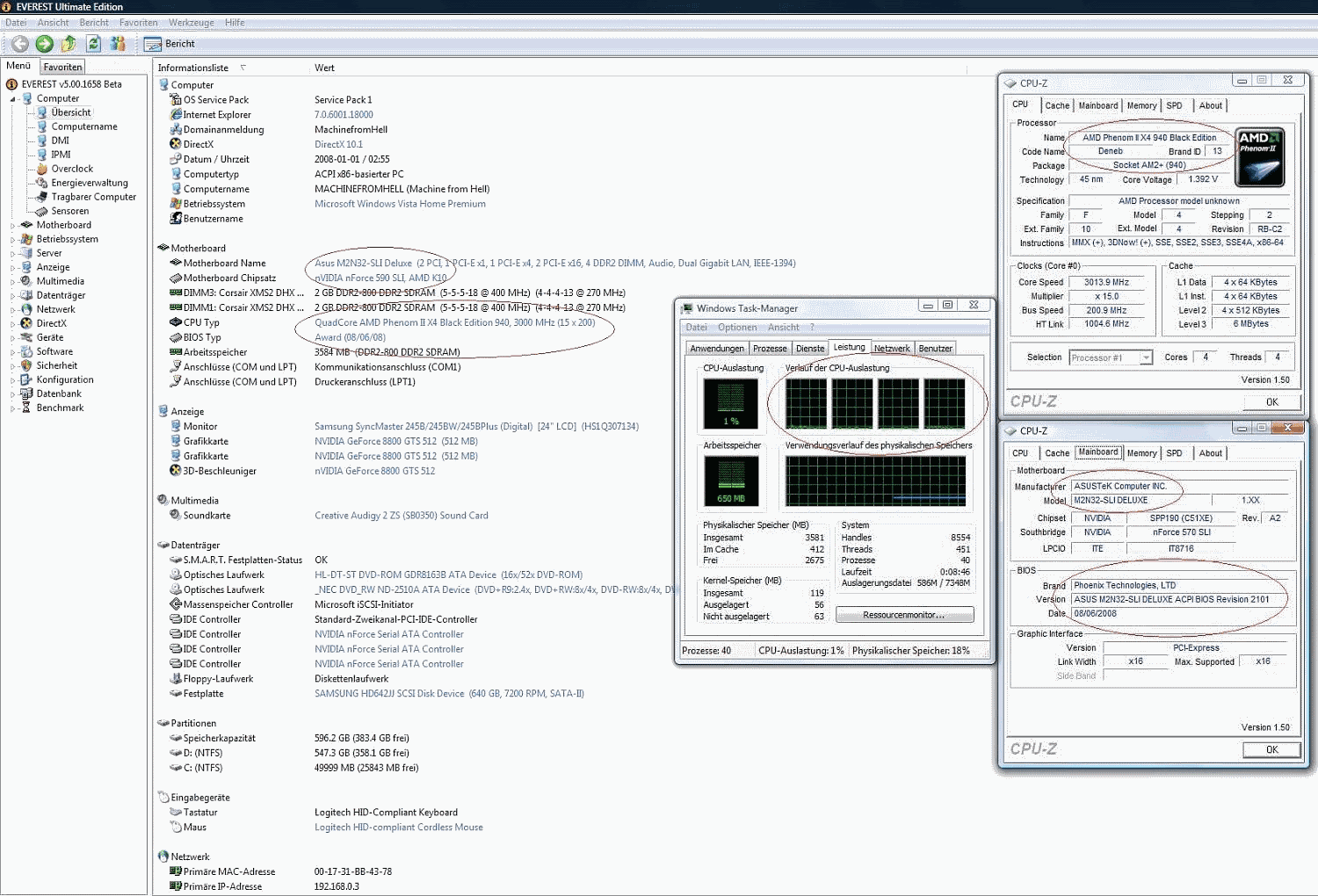Open the DirectX 10.1 value link
The image size is (1318, 896).
pyautogui.click(x=338, y=144)
